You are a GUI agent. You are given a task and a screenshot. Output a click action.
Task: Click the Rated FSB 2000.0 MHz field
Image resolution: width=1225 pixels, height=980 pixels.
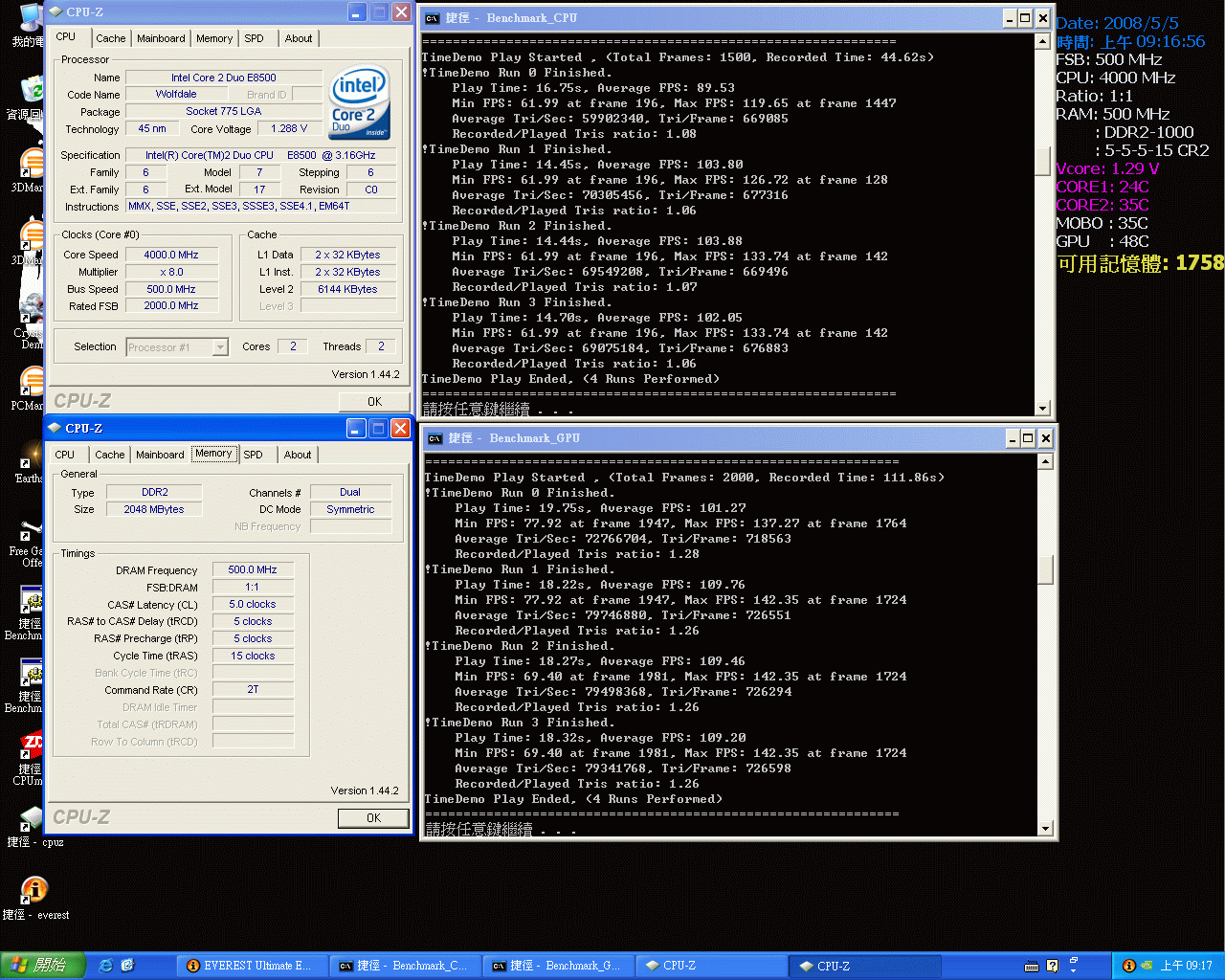click(x=171, y=306)
